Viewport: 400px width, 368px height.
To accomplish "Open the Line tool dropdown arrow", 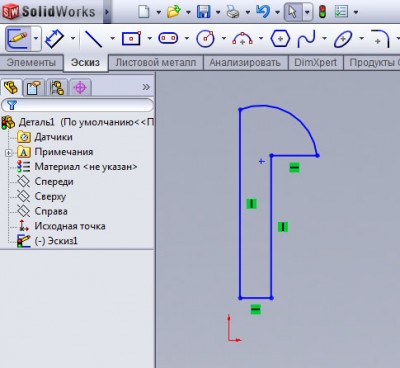I will click(x=112, y=39).
